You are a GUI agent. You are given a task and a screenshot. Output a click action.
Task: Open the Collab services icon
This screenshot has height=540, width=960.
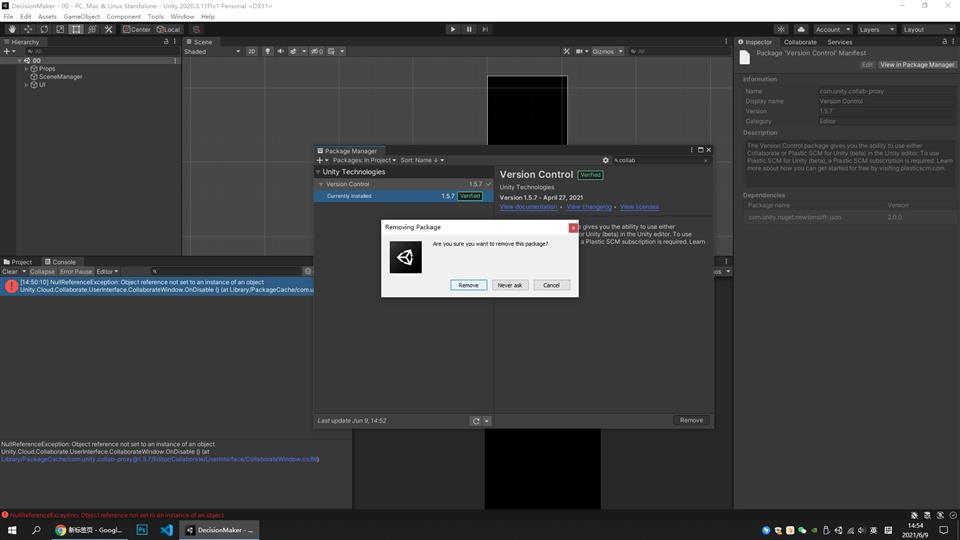tap(781, 29)
